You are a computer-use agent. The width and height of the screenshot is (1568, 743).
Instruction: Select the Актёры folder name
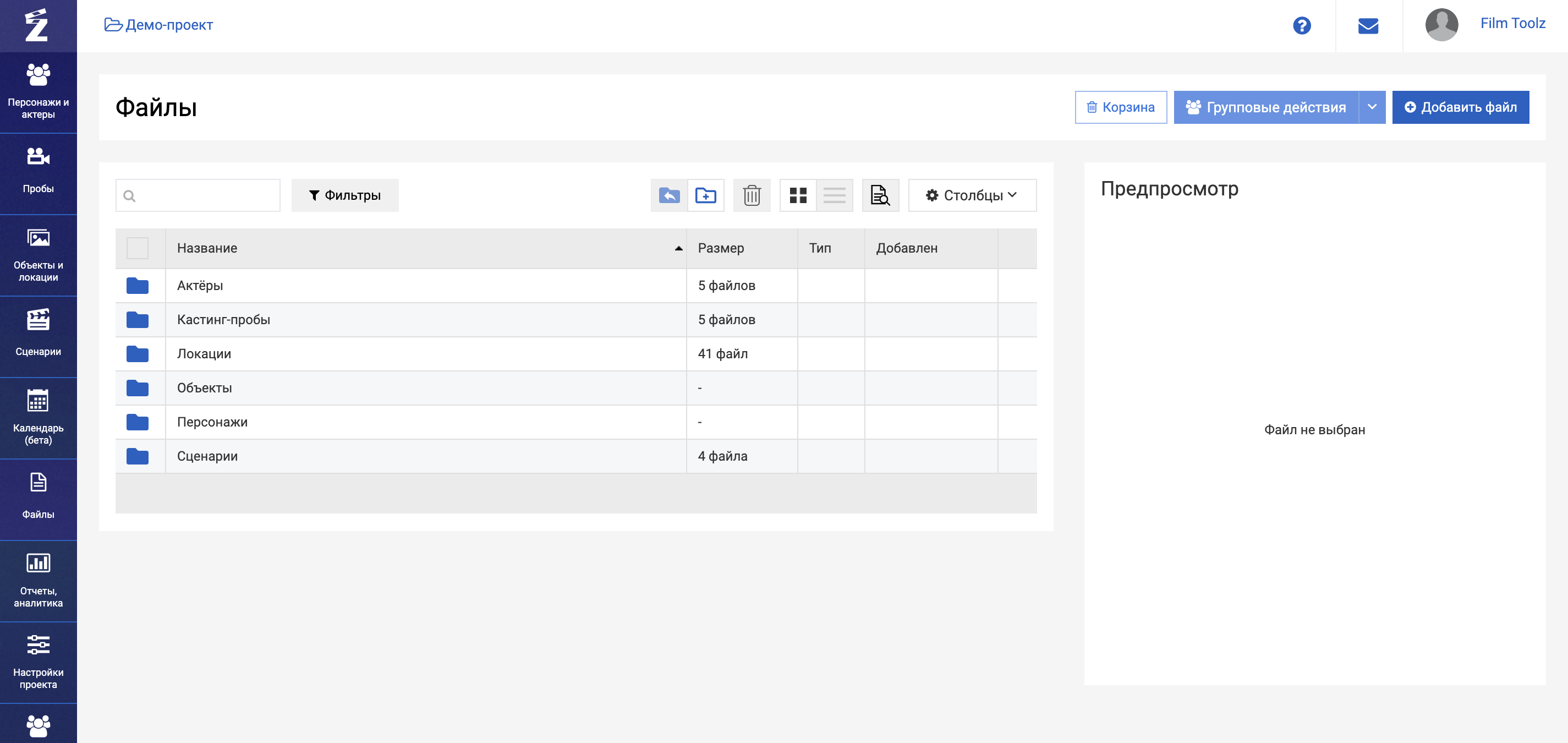pyautogui.click(x=200, y=286)
